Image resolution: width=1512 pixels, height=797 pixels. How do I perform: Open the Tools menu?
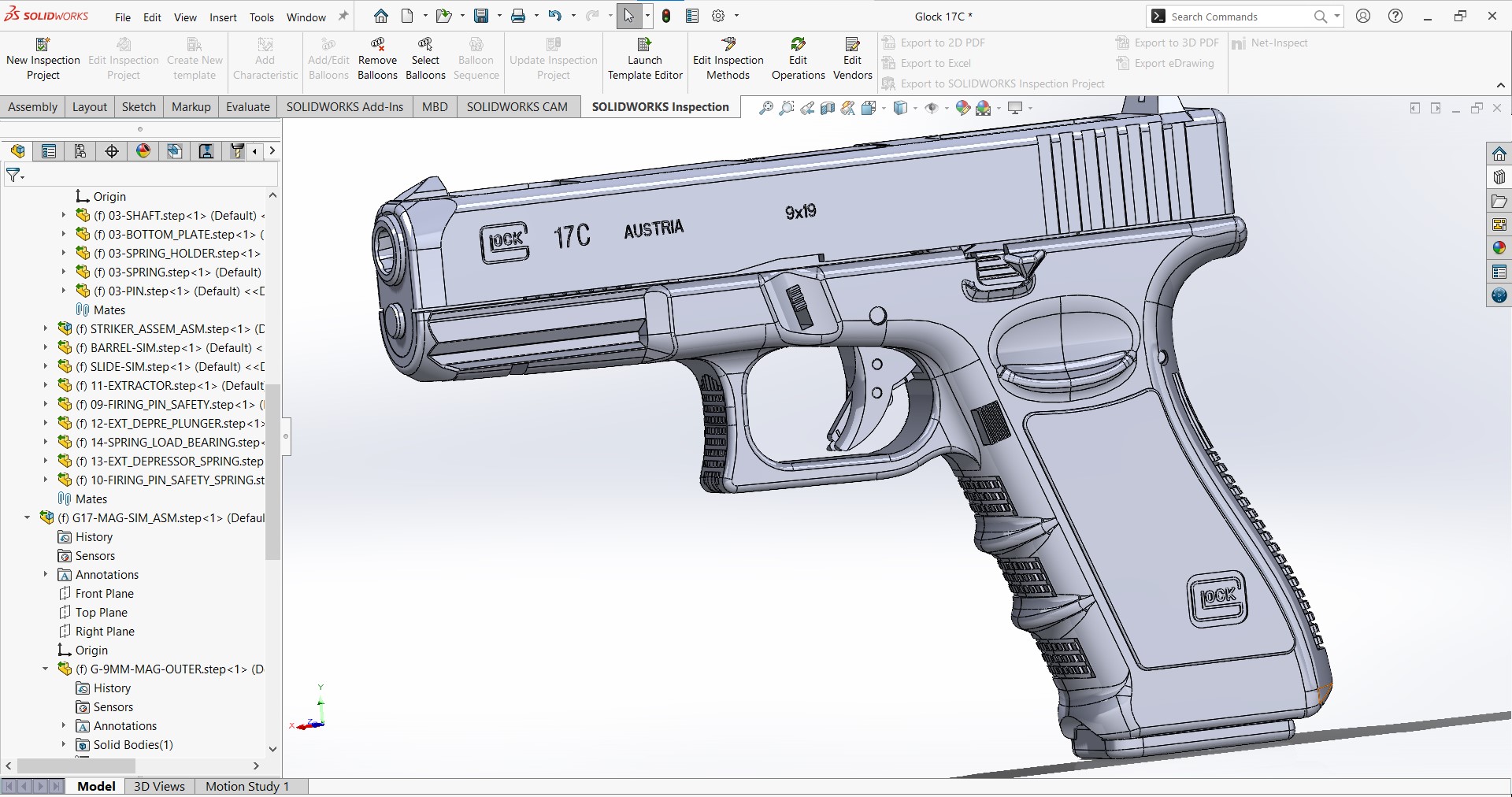coord(261,17)
